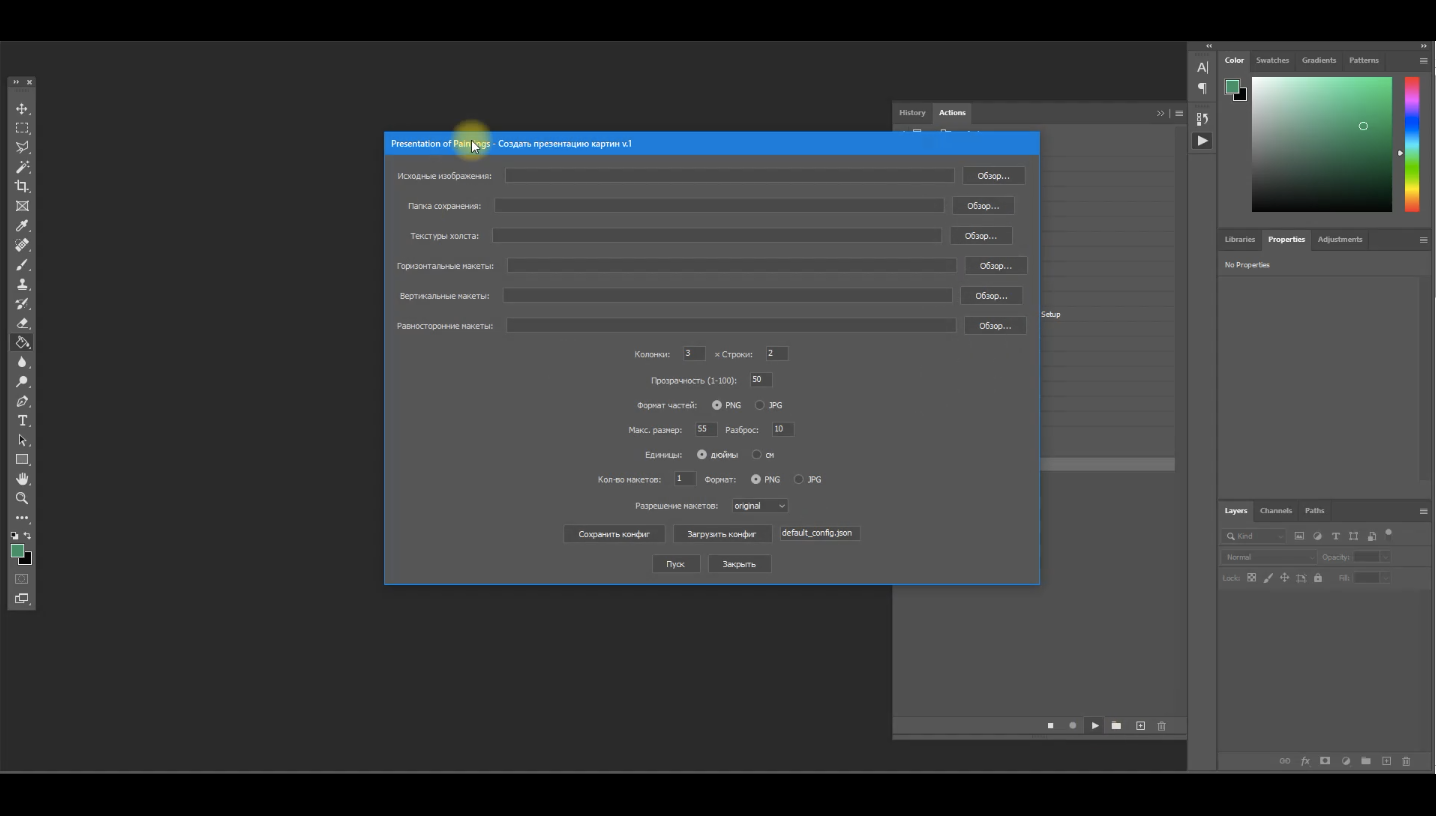Select the Magic Wand tool
Screen dimensions: 1436x816
(22, 167)
